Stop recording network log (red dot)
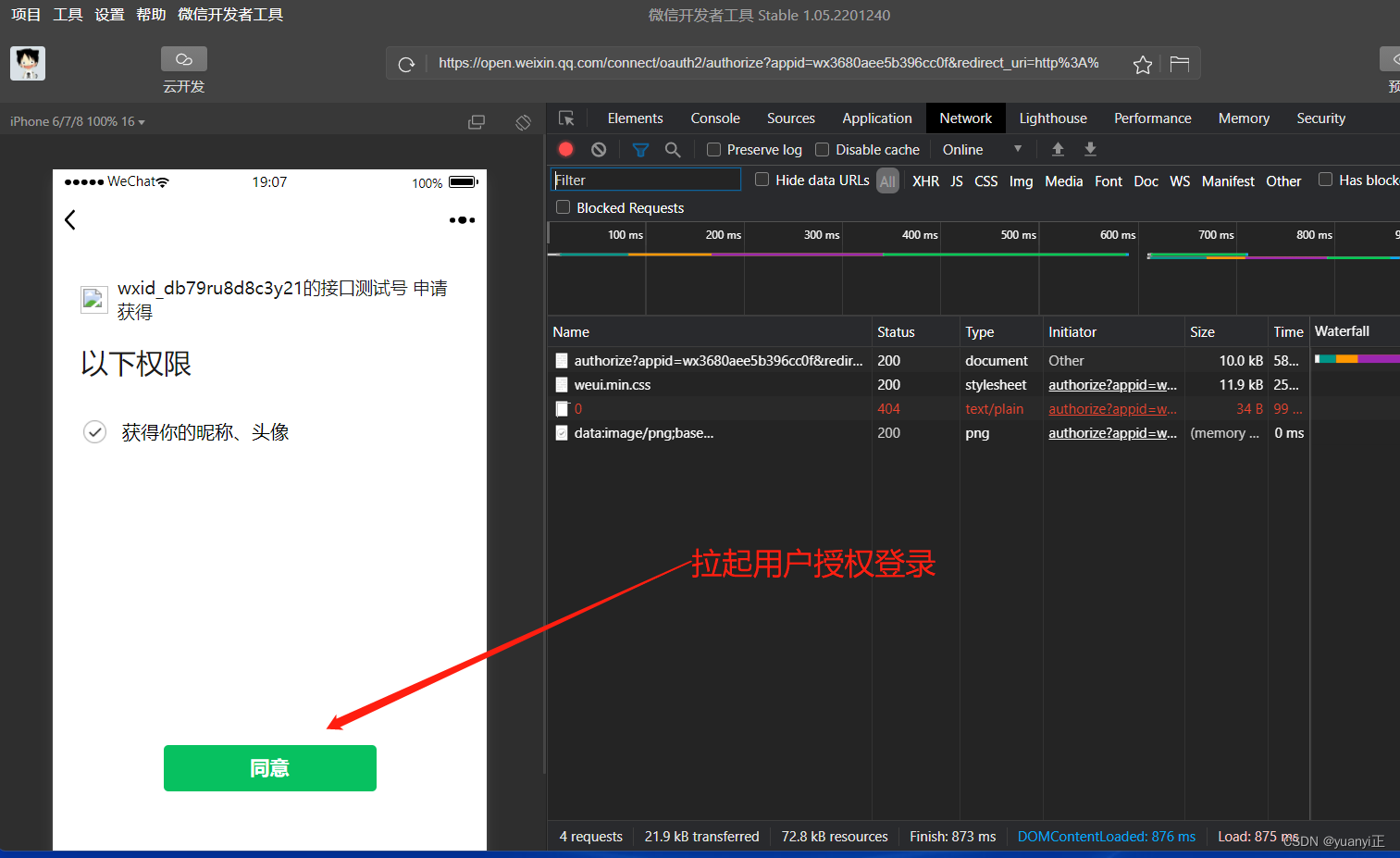This screenshot has width=1400, height=858. pyautogui.click(x=566, y=149)
